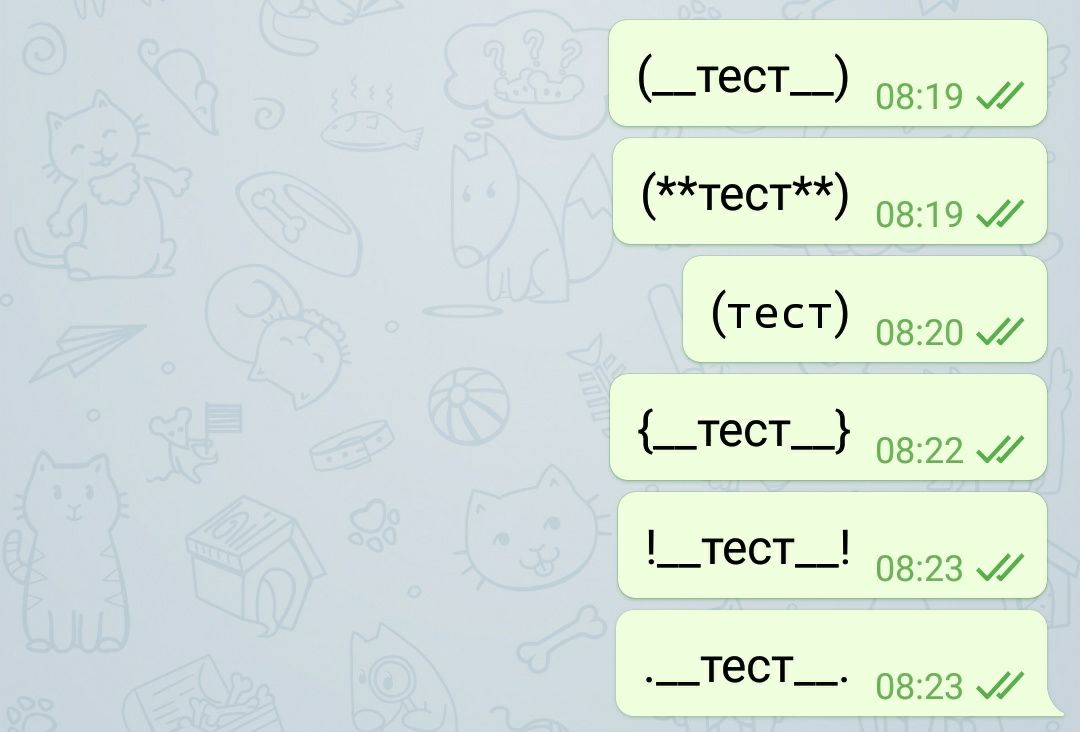Click the message text {__тест__}
1080x732 pixels.
coord(744,431)
